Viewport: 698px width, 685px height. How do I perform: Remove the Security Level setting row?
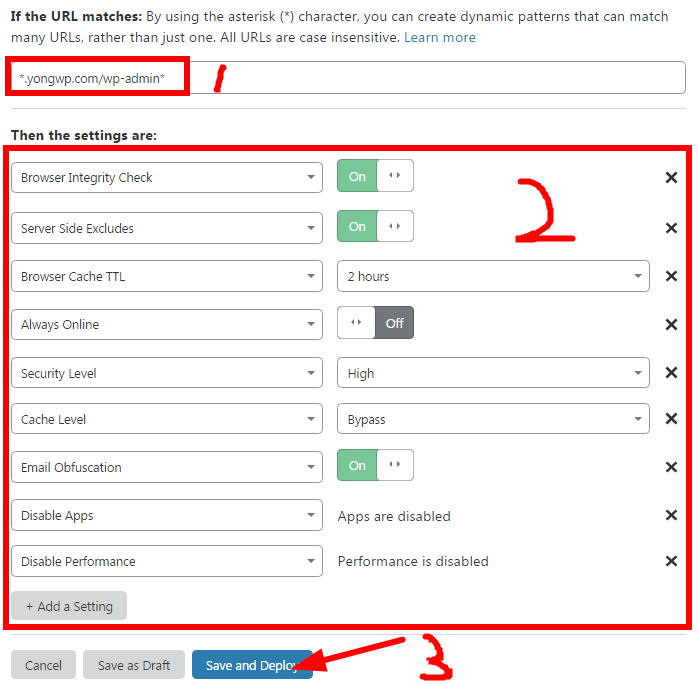(x=671, y=373)
